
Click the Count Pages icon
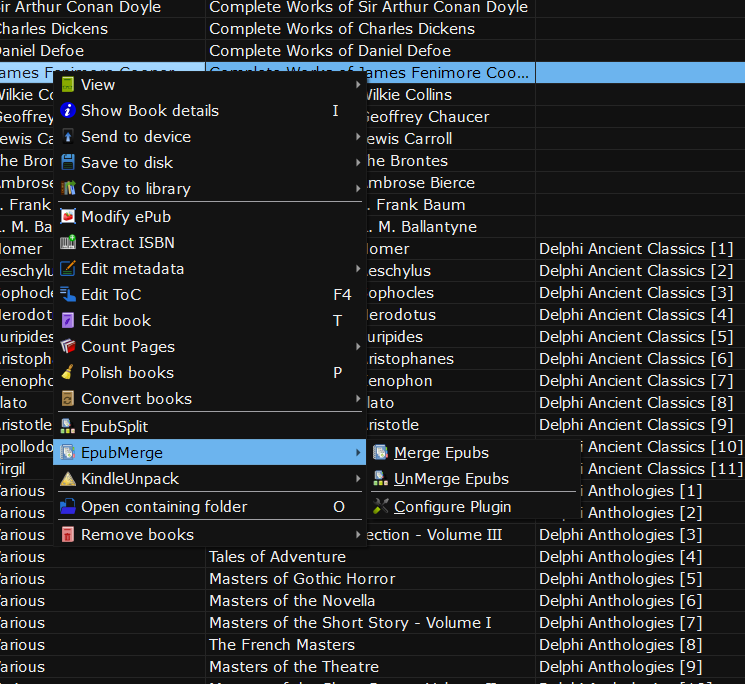(68, 347)
